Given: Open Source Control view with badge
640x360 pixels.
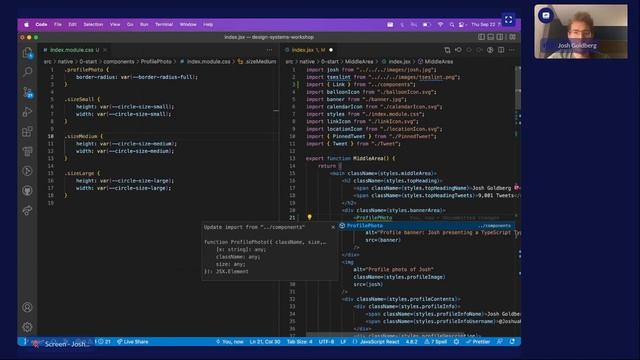Looking at the screenshot, I should 27,92.
